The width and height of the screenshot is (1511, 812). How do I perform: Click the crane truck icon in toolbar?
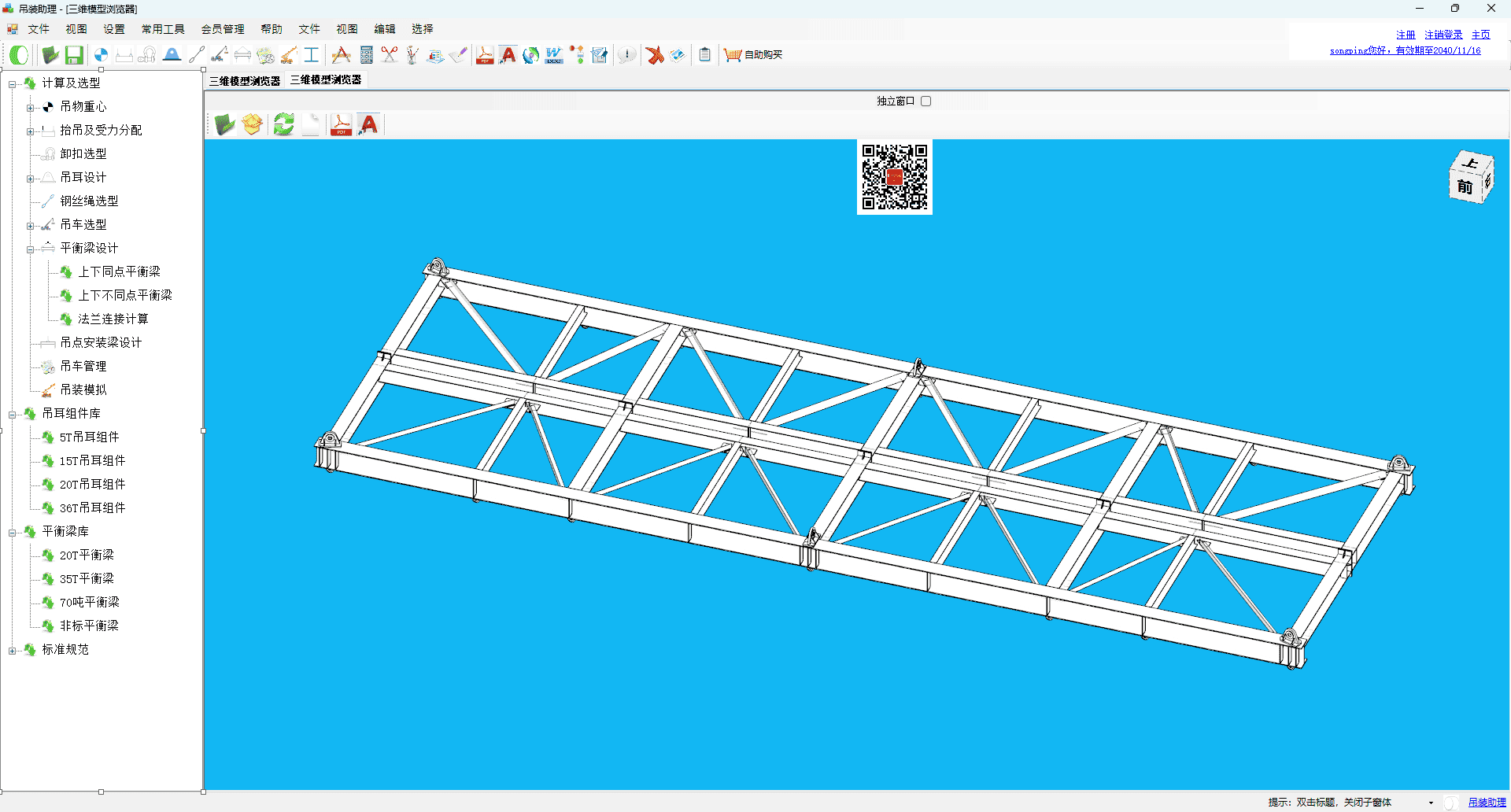(220, 55)
